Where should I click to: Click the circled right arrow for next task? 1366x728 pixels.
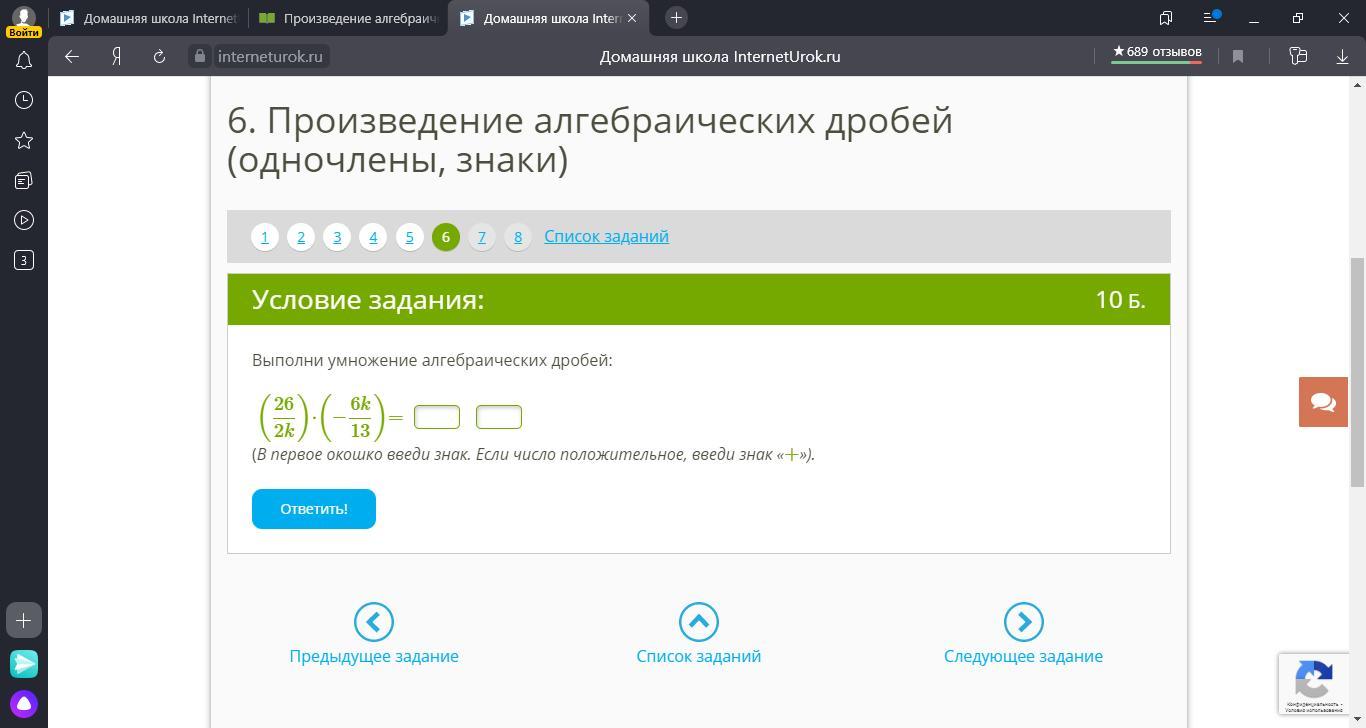pos(1023,622)
